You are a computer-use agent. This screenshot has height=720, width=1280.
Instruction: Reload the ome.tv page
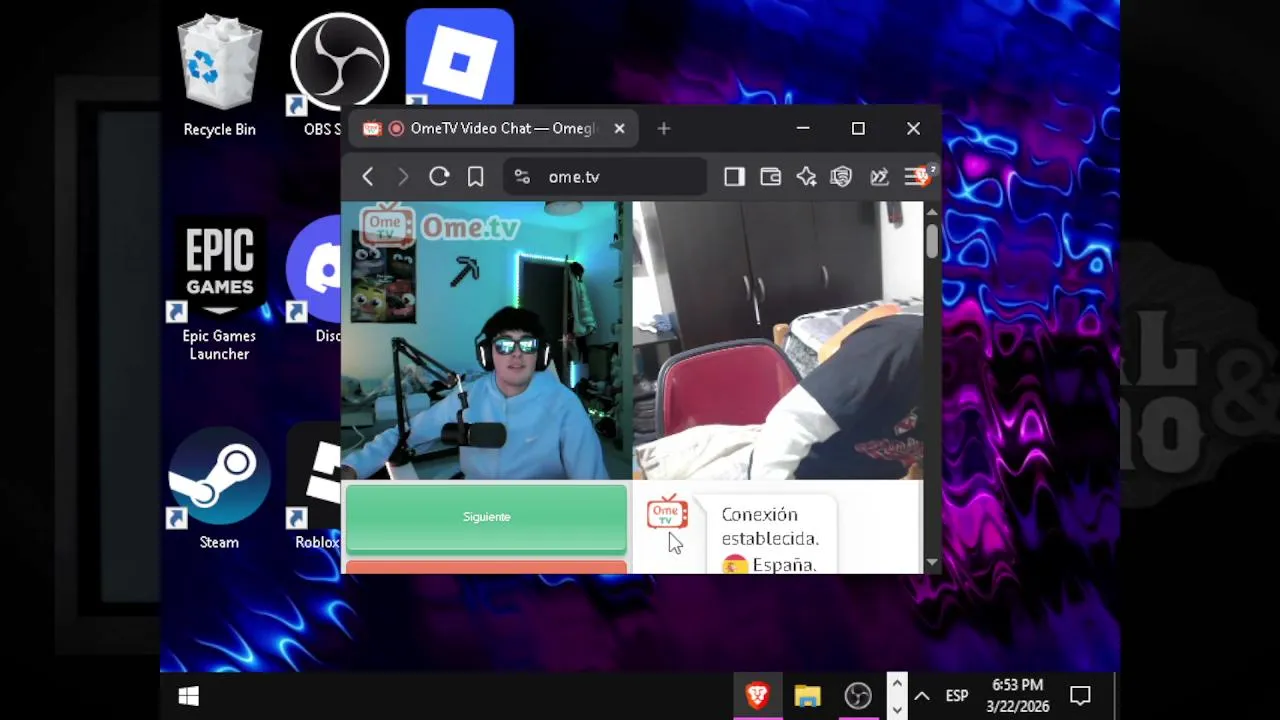(x=439, y=177)
